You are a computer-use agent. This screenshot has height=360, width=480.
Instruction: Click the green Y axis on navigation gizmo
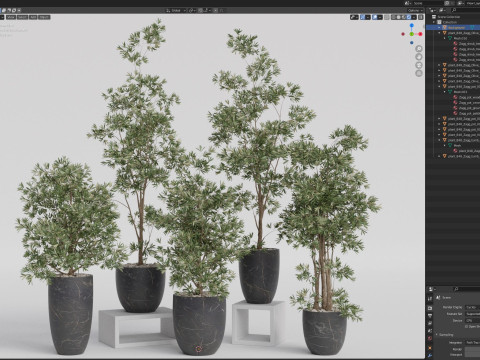[412, 34]
